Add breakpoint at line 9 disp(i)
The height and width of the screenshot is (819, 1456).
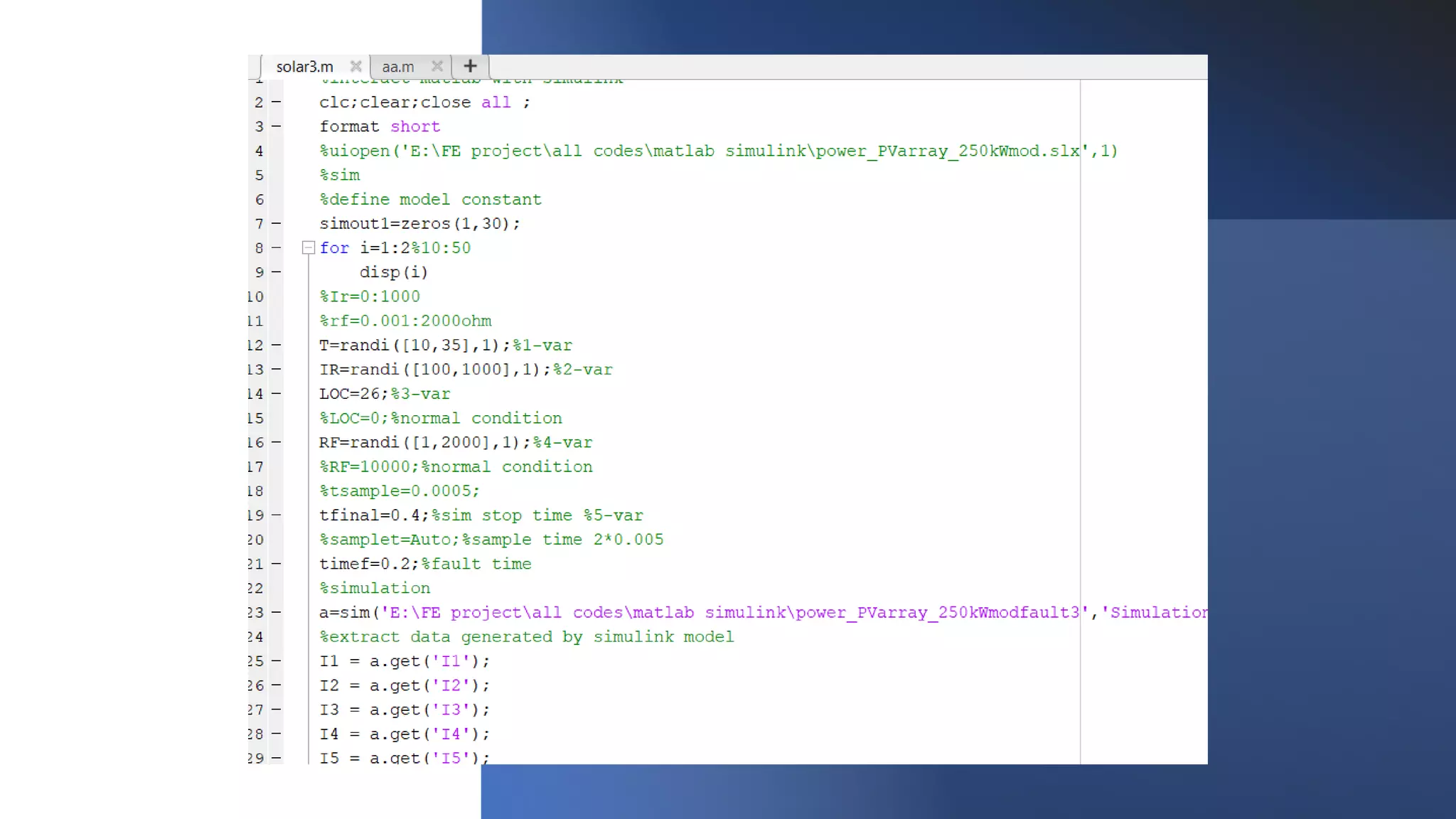point(277,272)
